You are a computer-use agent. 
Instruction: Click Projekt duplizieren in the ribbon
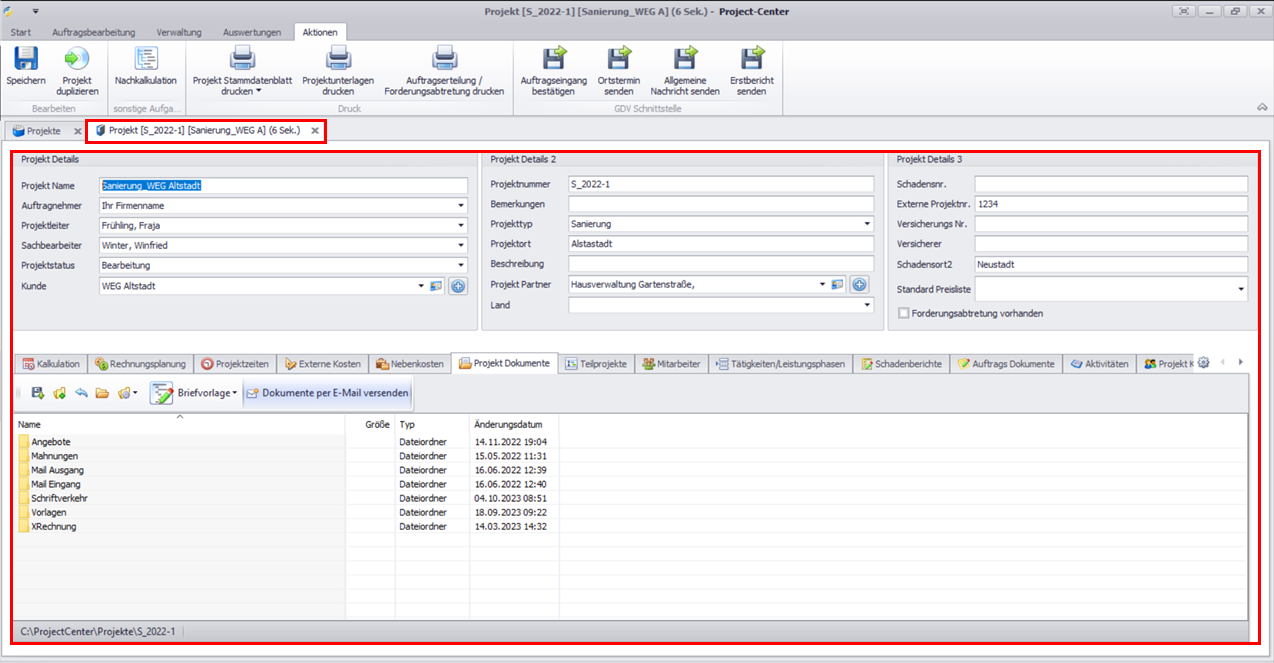(x=77, y=60)
